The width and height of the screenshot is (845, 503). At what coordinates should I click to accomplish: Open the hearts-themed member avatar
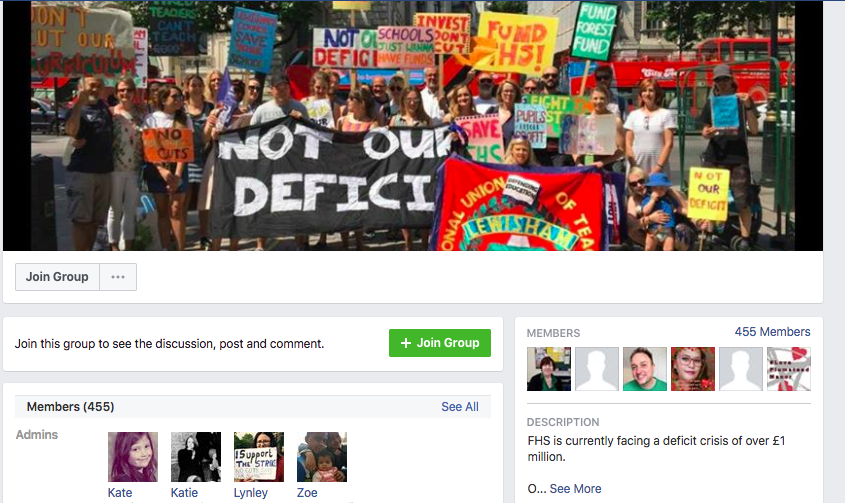[x=789, y=369]
